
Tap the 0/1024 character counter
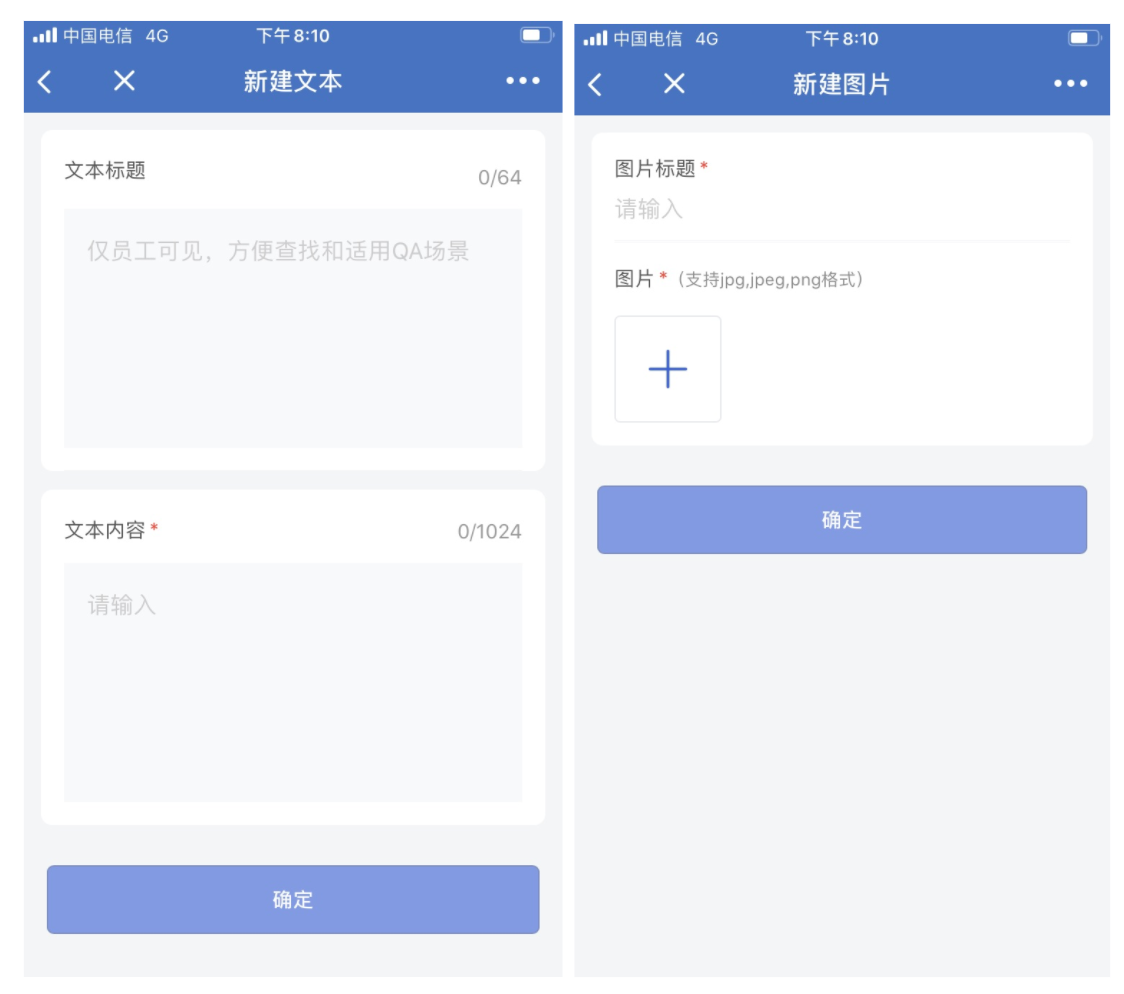coord(489,532)
